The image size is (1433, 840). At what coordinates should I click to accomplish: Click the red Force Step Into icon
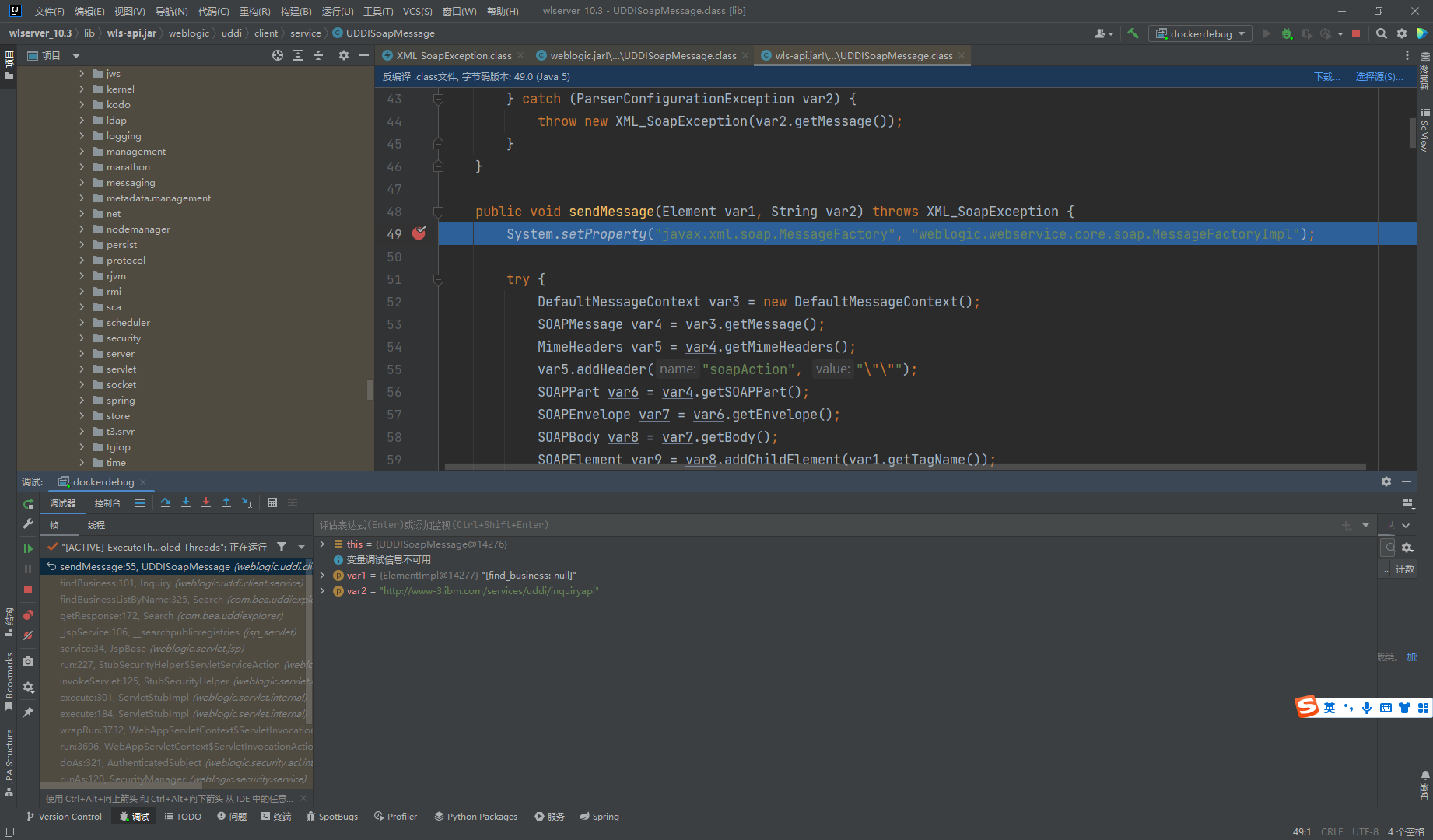pyautogui.click(x=206, y=502)
